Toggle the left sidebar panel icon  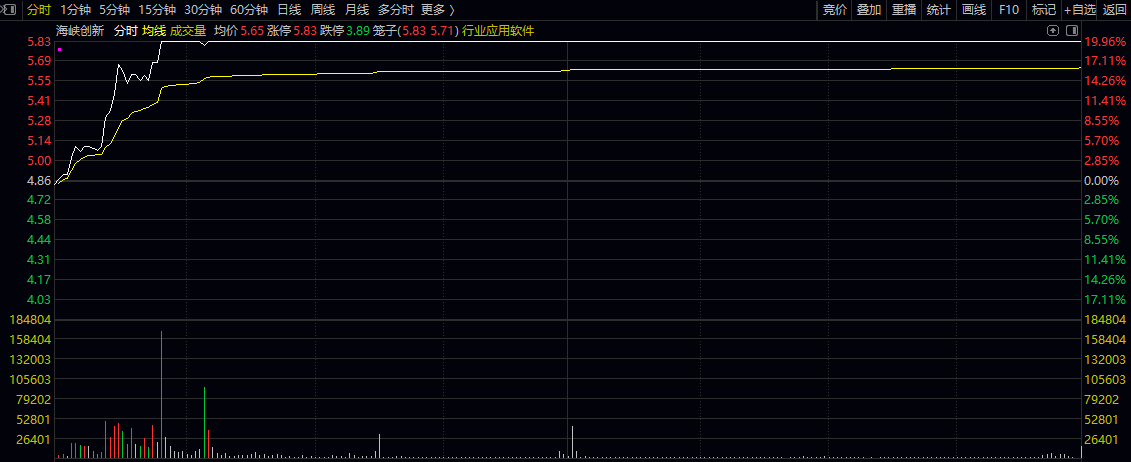pyautogui.click(x=9, y=9)
